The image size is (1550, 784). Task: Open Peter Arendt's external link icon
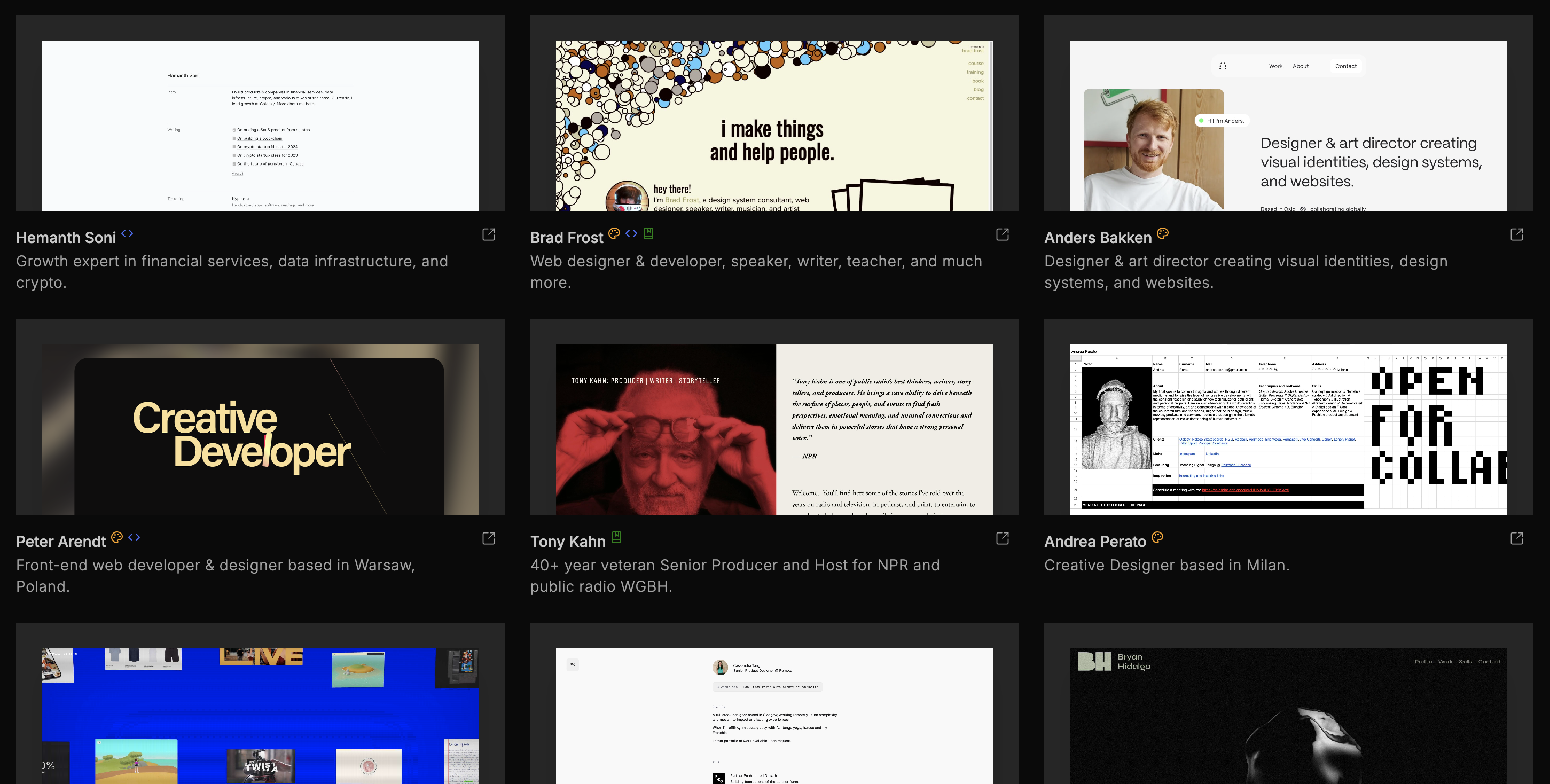[489, 538]
